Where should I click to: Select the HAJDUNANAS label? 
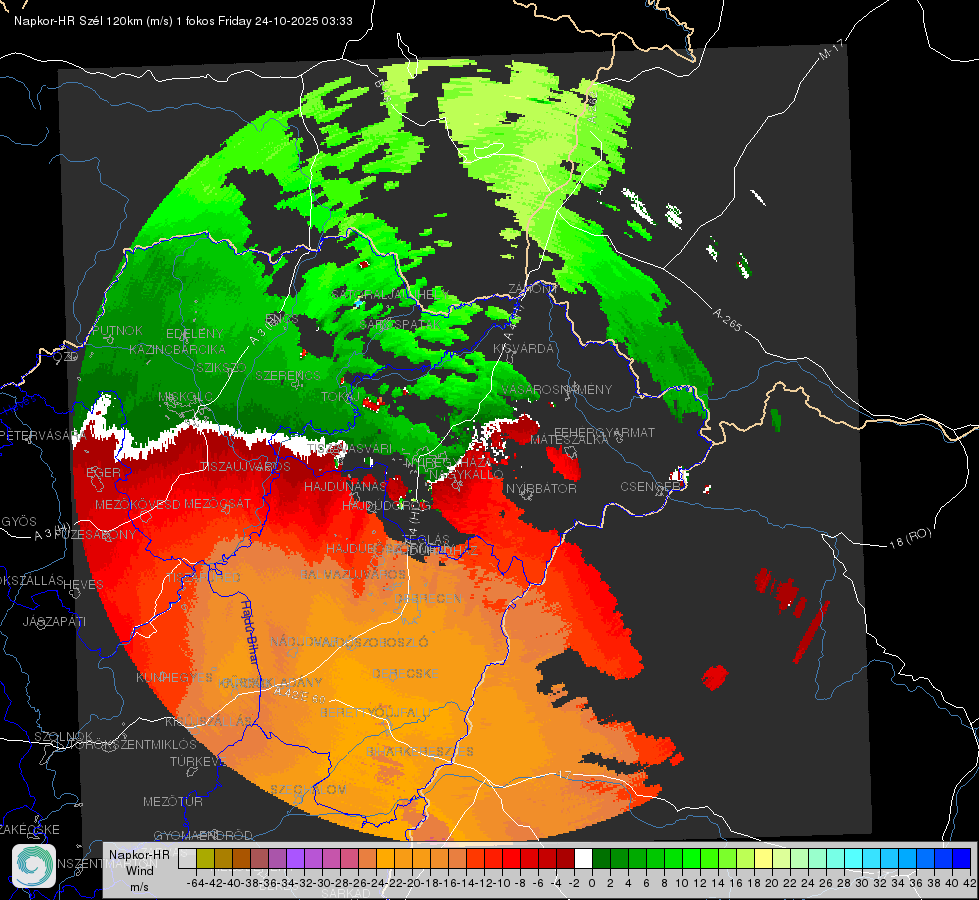pos(345,487)
